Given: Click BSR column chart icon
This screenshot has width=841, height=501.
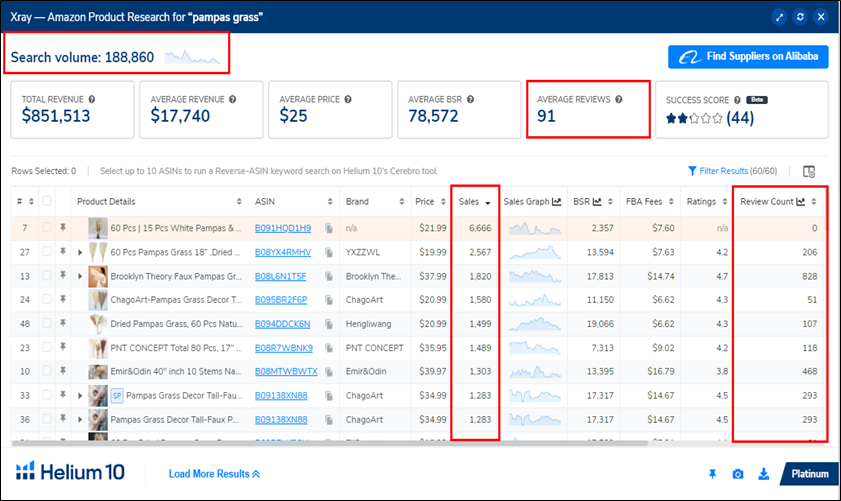Looking at the screenshot, I should [597, 202].
